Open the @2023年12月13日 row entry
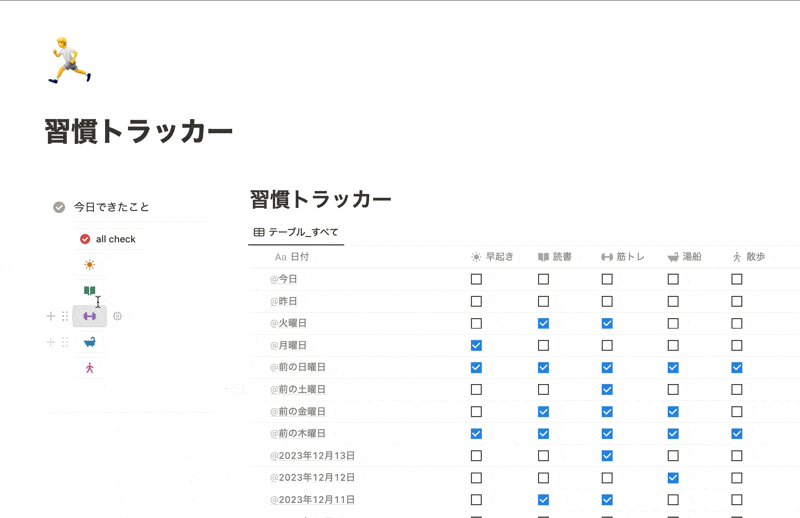The width and height of the screenshot is (800, 518). pos(312,456)
